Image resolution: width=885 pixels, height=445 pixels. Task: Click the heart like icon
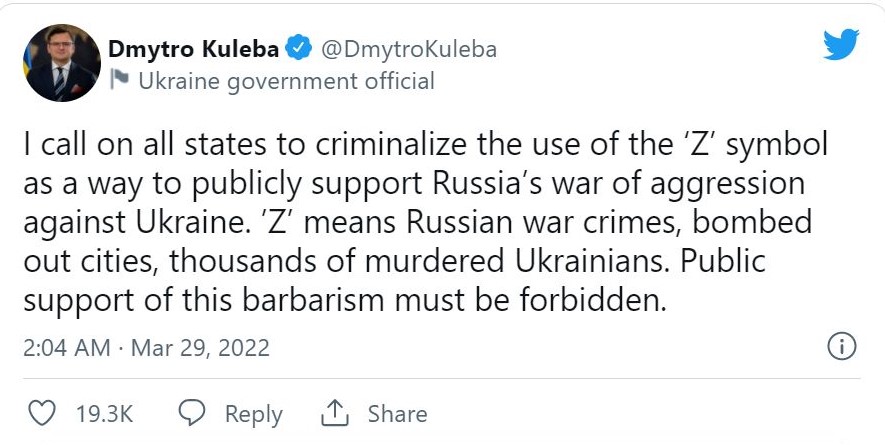[x=41, y=413]
